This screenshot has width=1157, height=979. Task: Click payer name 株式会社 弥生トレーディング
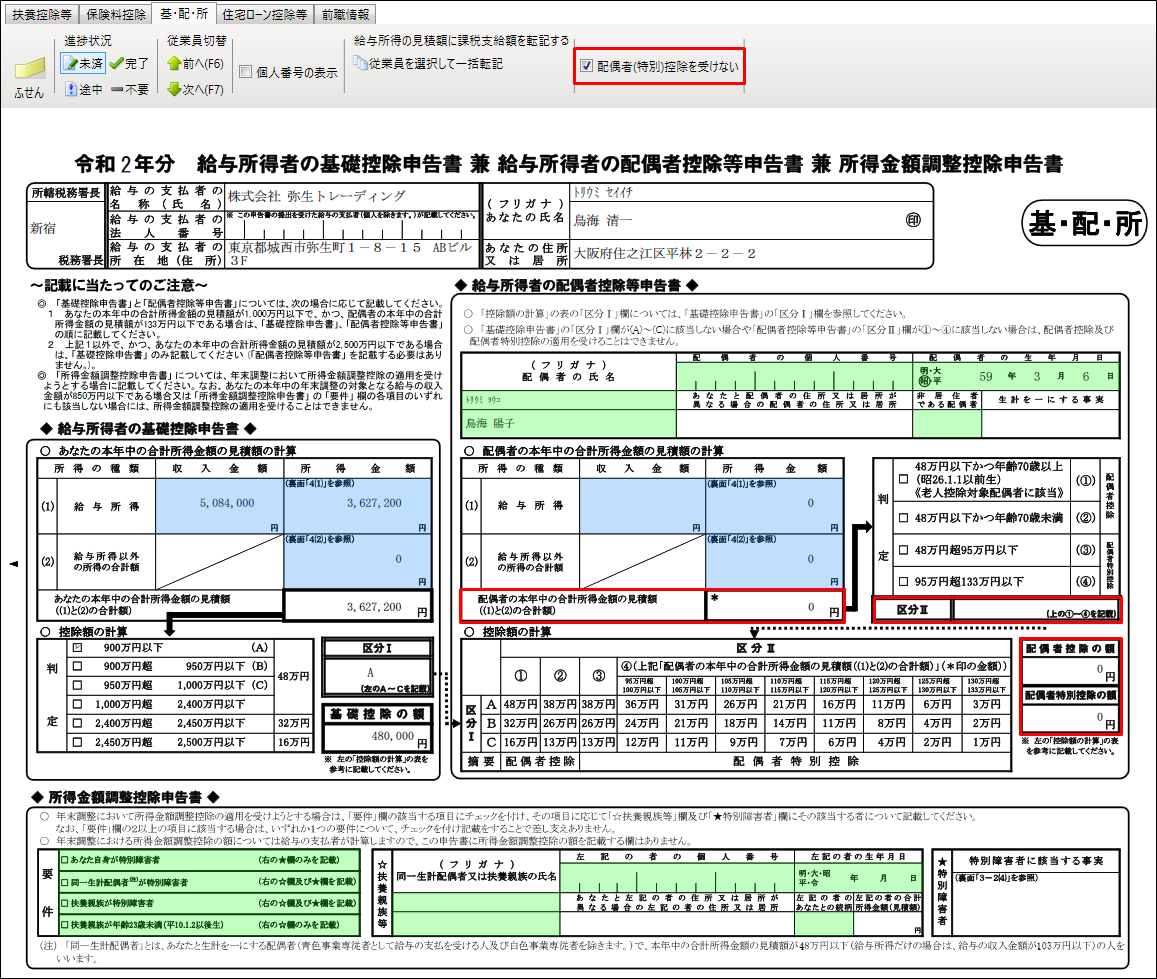pos(317,196)
